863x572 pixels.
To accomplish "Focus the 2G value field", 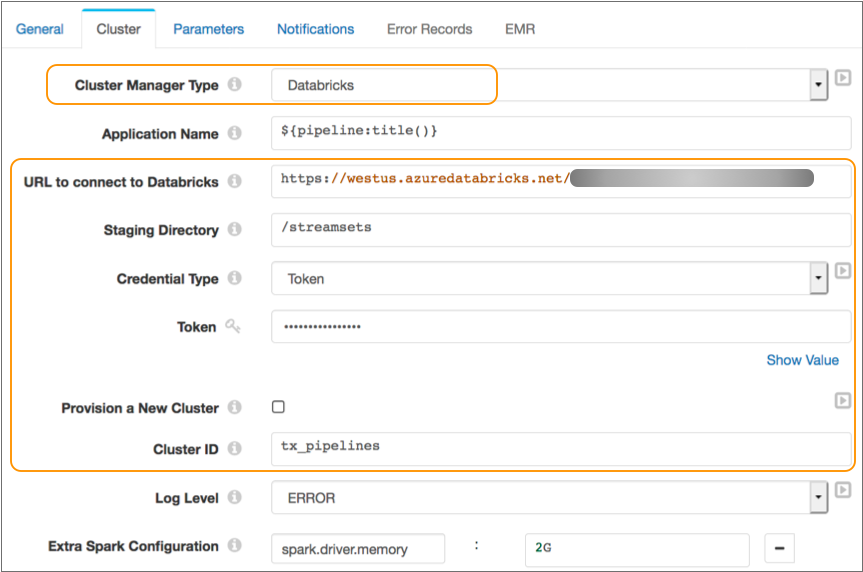I will point(637,549).
